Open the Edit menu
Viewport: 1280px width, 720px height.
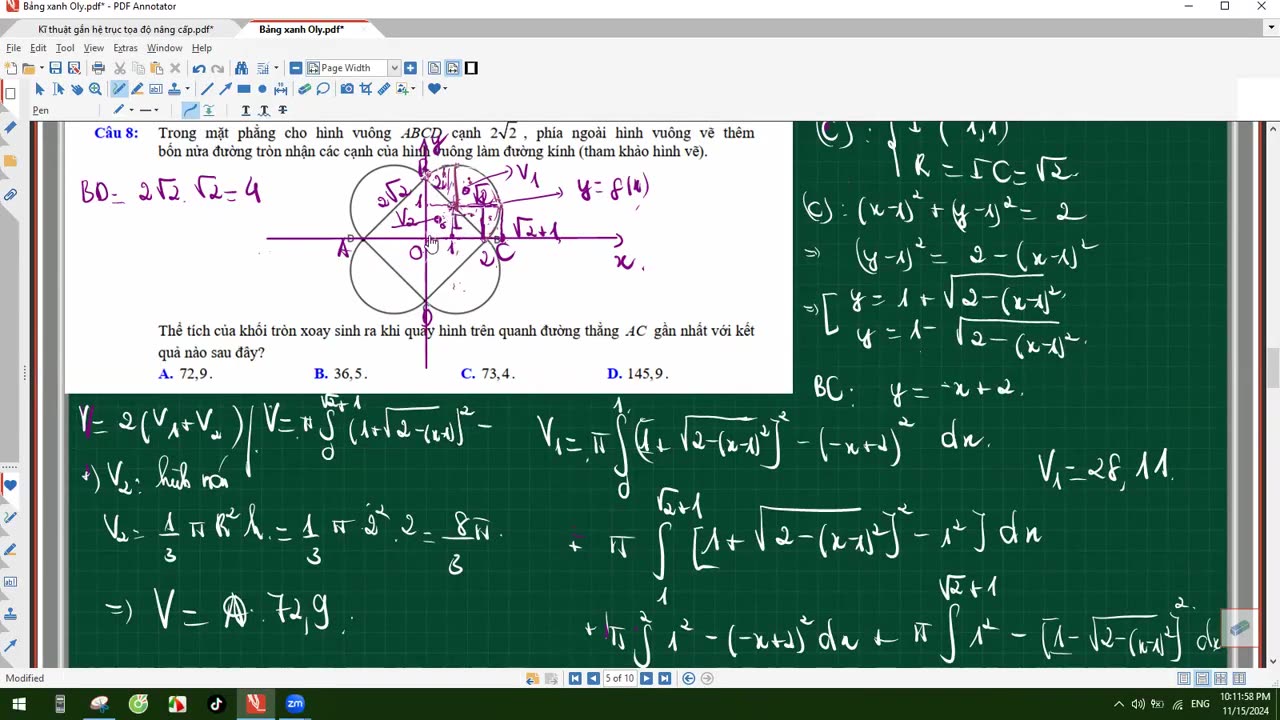click(38, 48)
